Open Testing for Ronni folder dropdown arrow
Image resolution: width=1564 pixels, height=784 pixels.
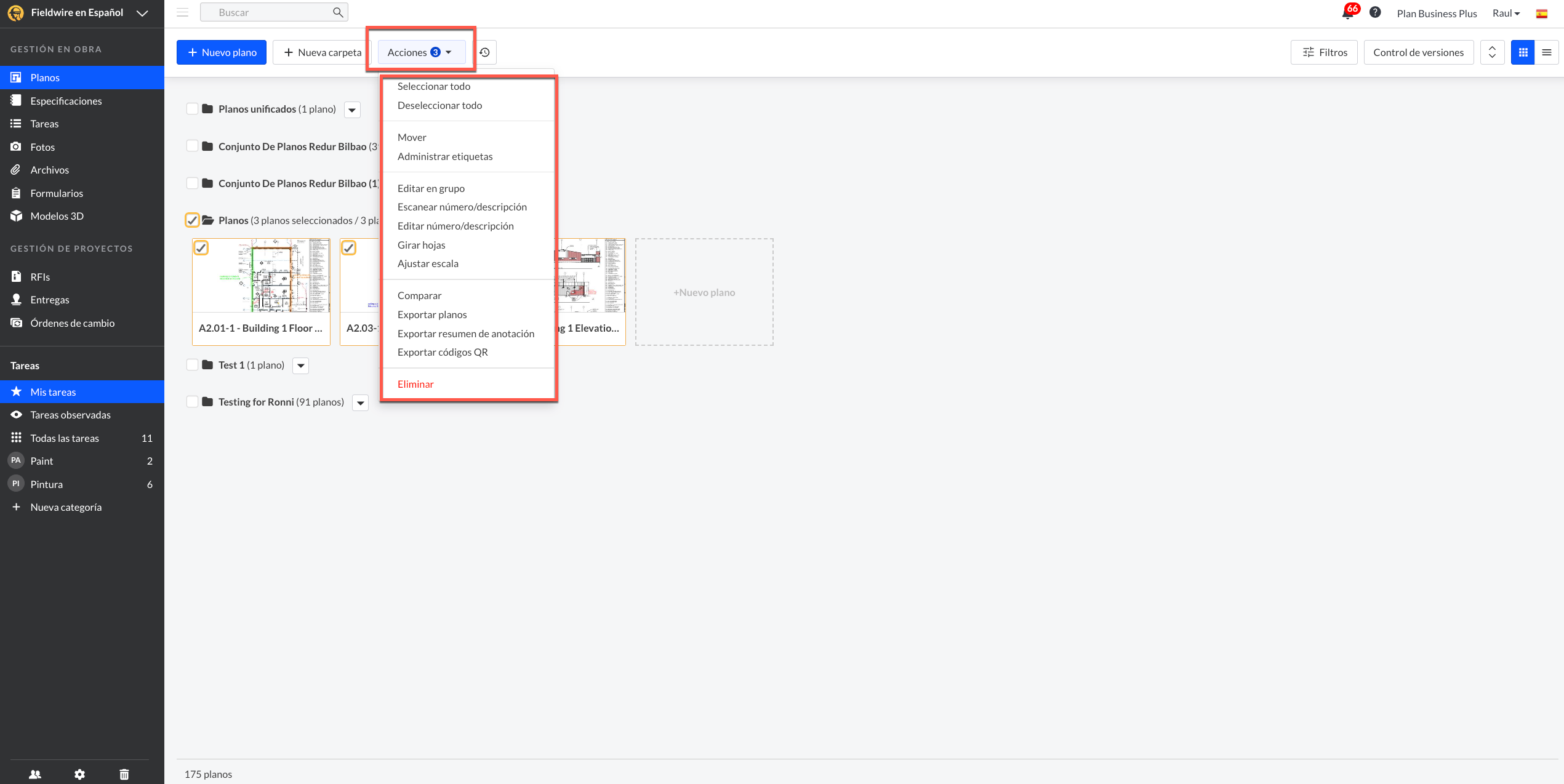click(x=361, y=403)
